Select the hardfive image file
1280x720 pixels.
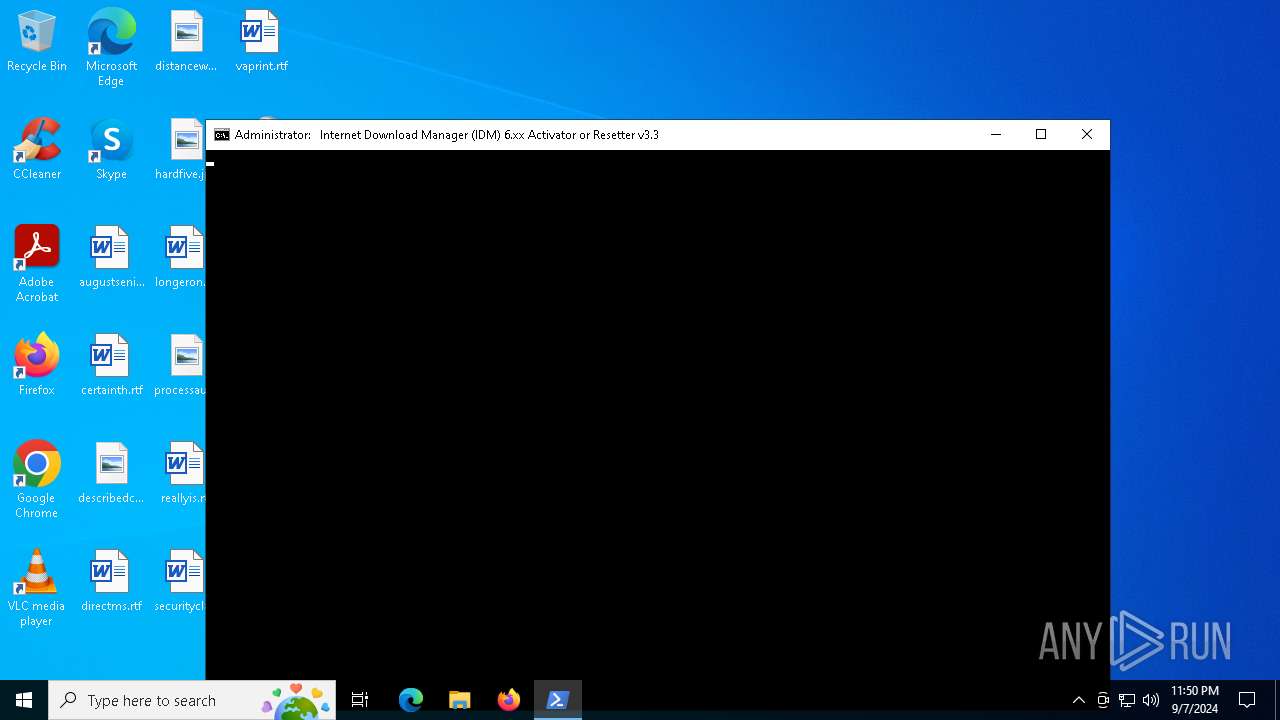181,150
